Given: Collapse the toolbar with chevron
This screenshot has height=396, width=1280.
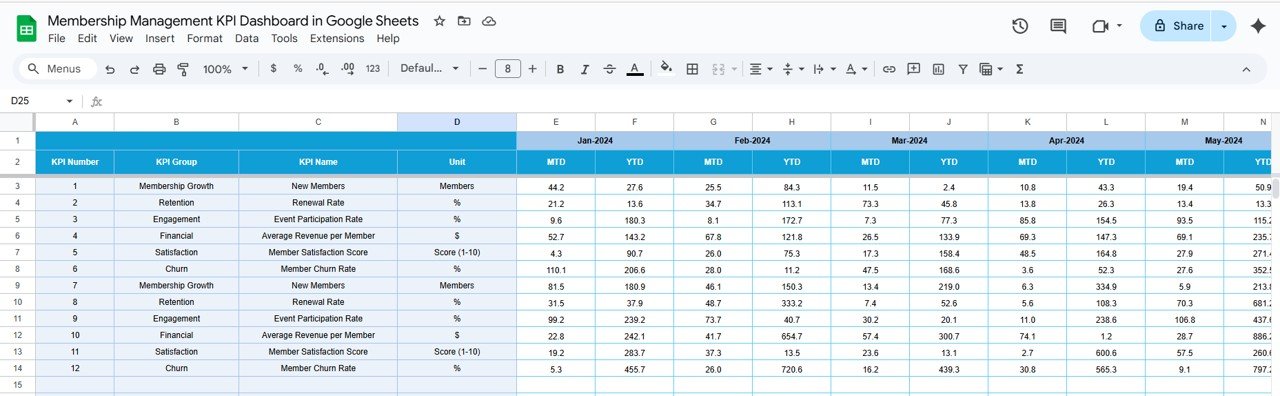Looking at the screenshot, I should (x=1246, y=69).
